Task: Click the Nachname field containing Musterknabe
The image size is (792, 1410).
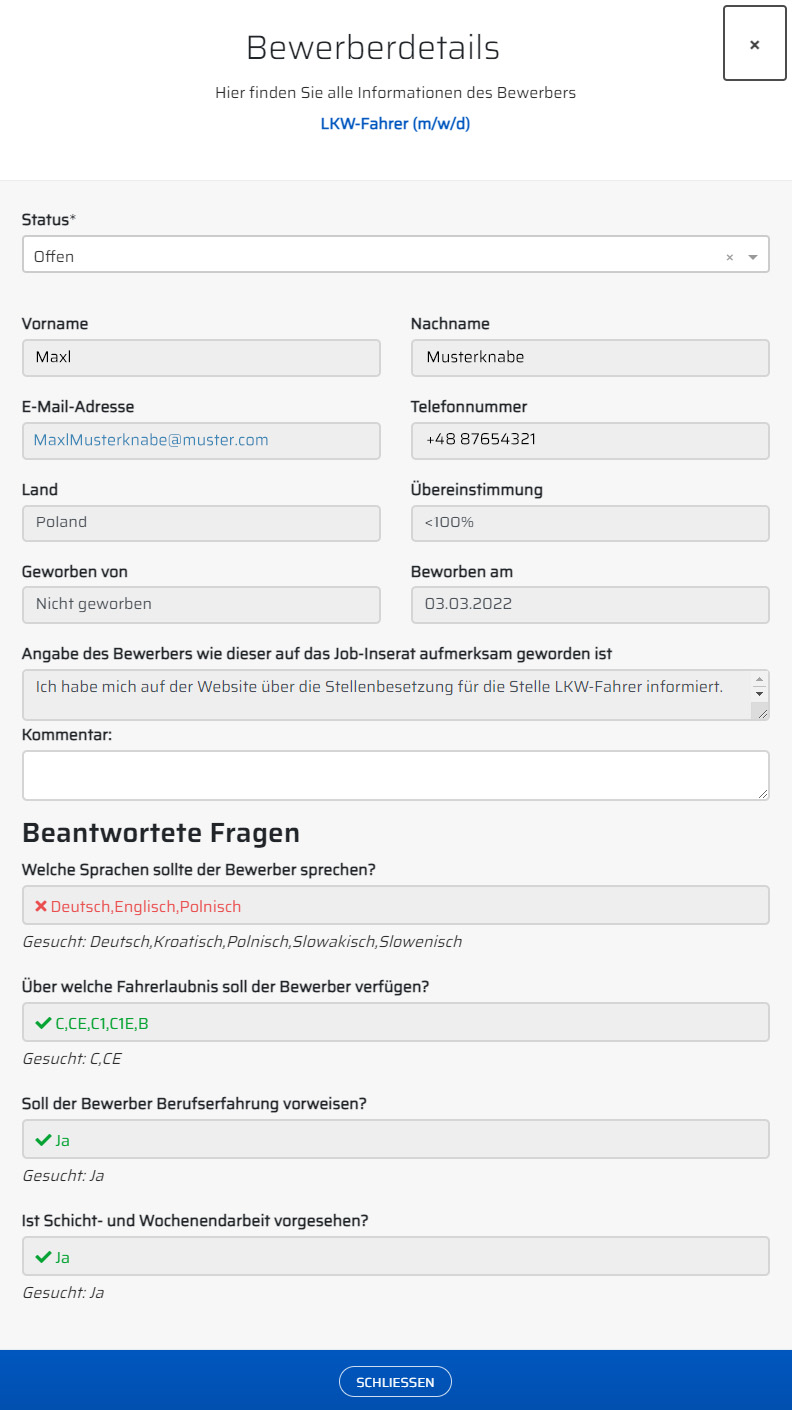Action: tap(589, 358)
